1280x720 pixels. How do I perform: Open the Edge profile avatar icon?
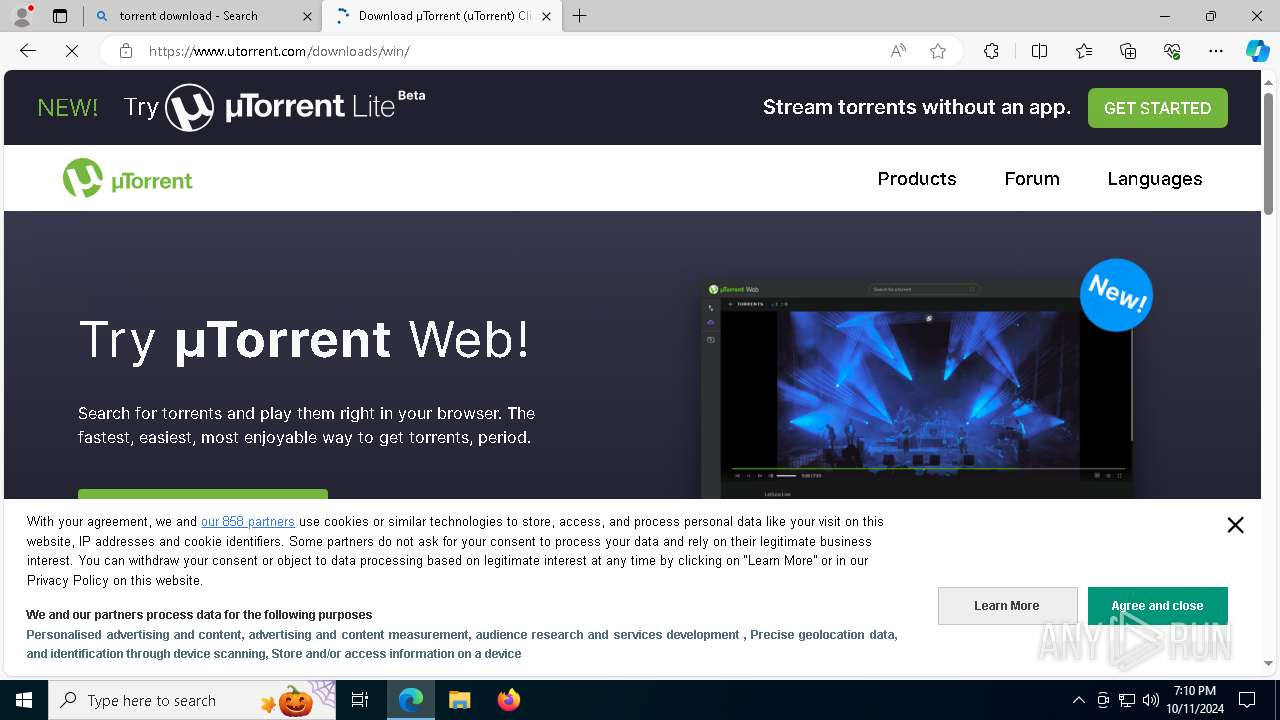coord(22,15)
